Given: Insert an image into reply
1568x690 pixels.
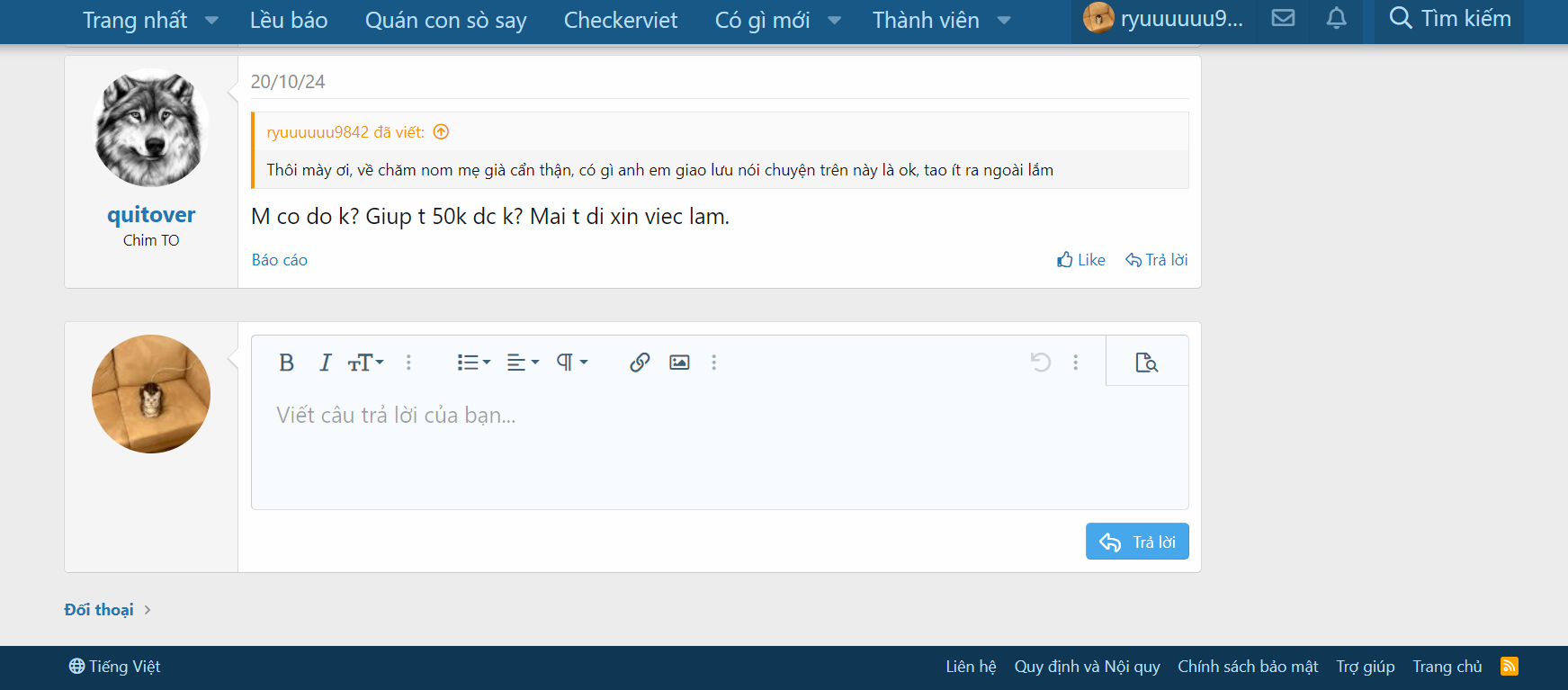Looking at the screenshot, I should pos(679,363).
